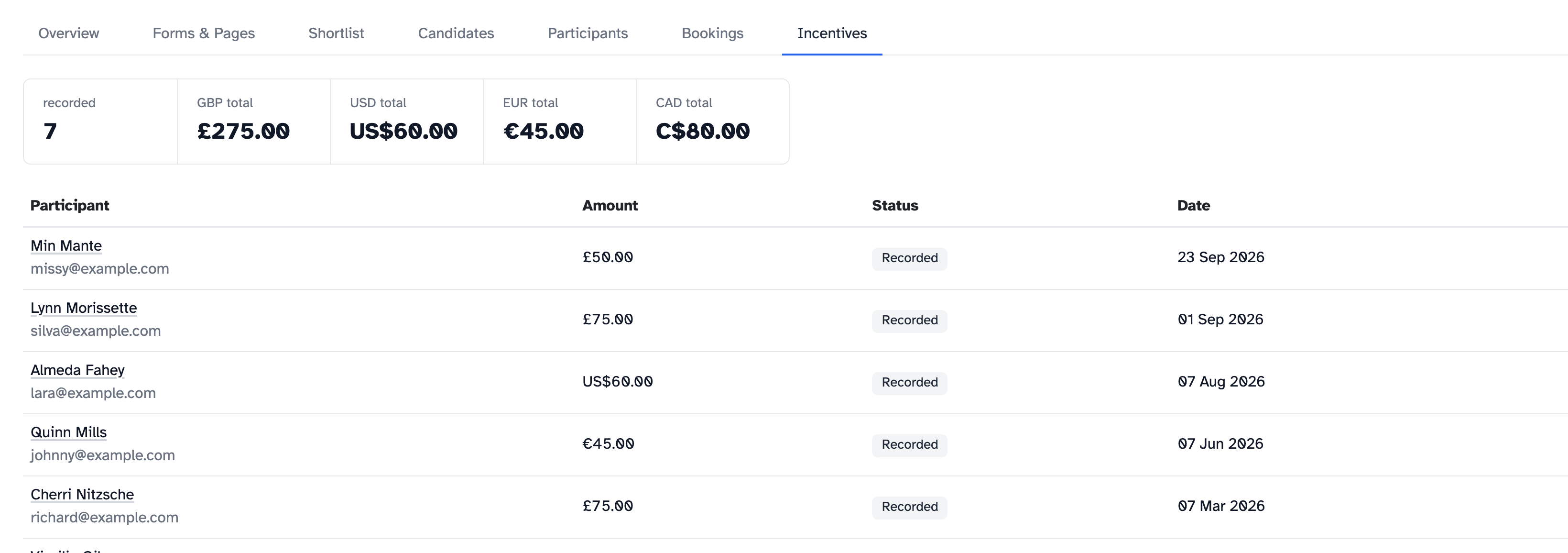Click the date 07 Mar 2026
Image resolution: width=1568 pixels, height=553 pixels.
click(1221, 506)
